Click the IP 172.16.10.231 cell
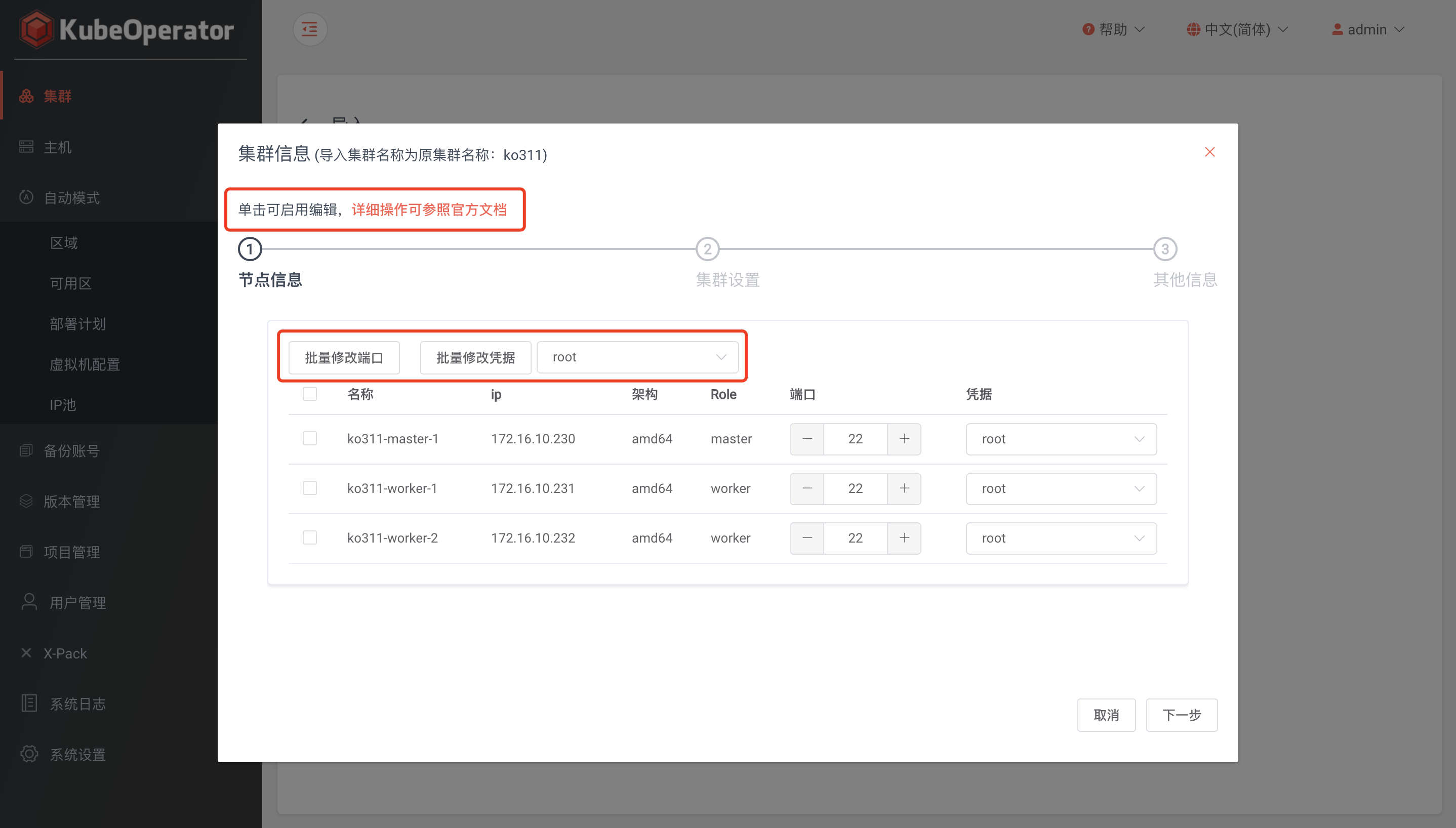 533,488
